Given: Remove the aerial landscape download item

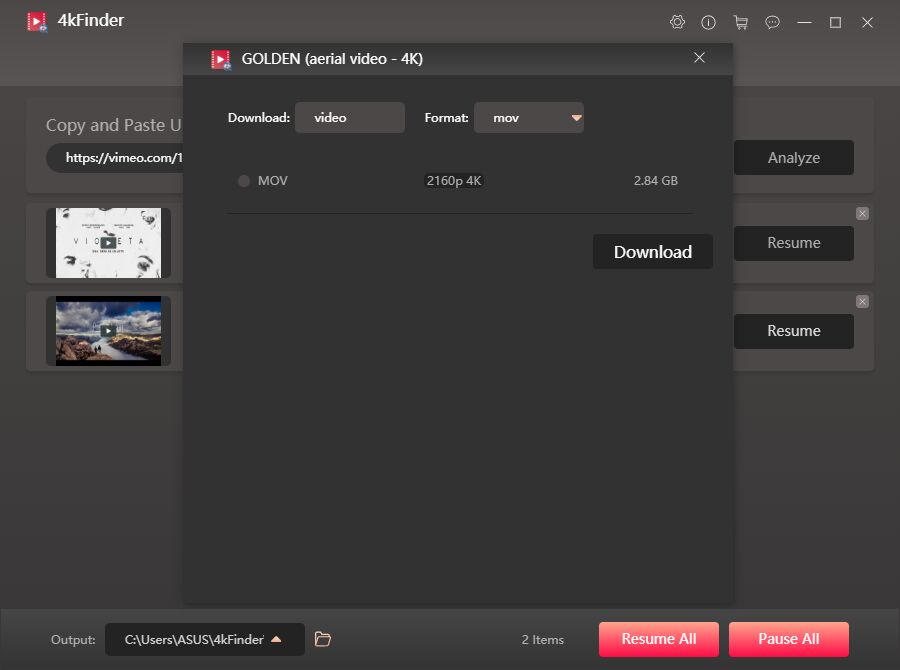Looking at the screenshot, I should [862, 302].
